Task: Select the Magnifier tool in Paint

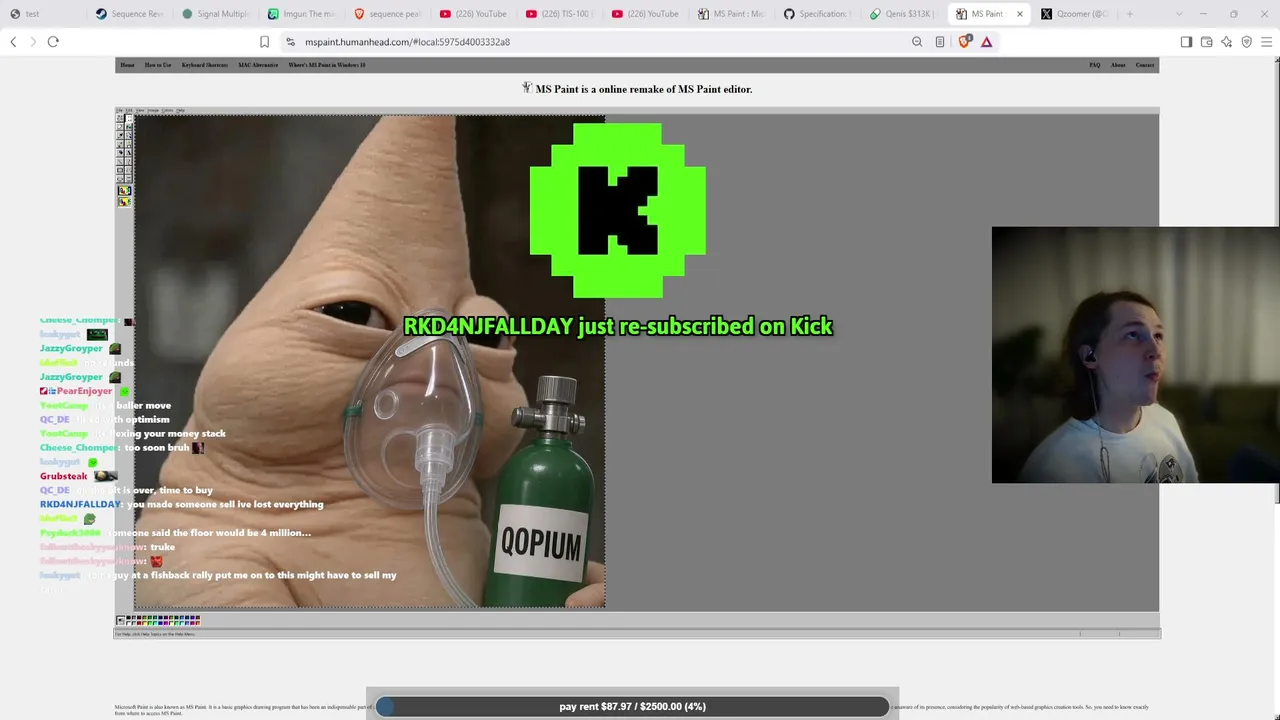Action: [127, 134]
